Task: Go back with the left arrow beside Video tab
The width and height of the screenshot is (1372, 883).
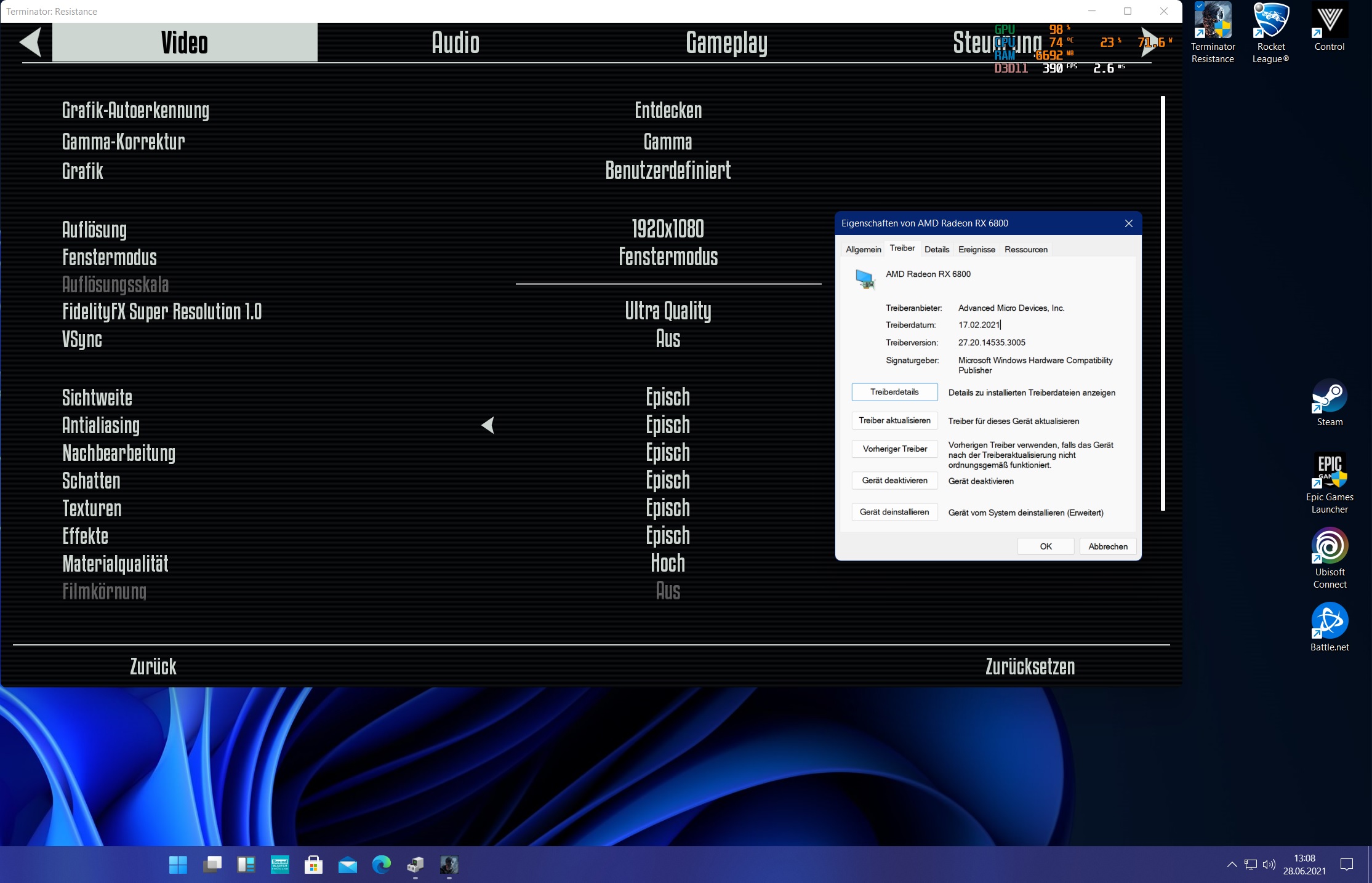Action: 31,42
